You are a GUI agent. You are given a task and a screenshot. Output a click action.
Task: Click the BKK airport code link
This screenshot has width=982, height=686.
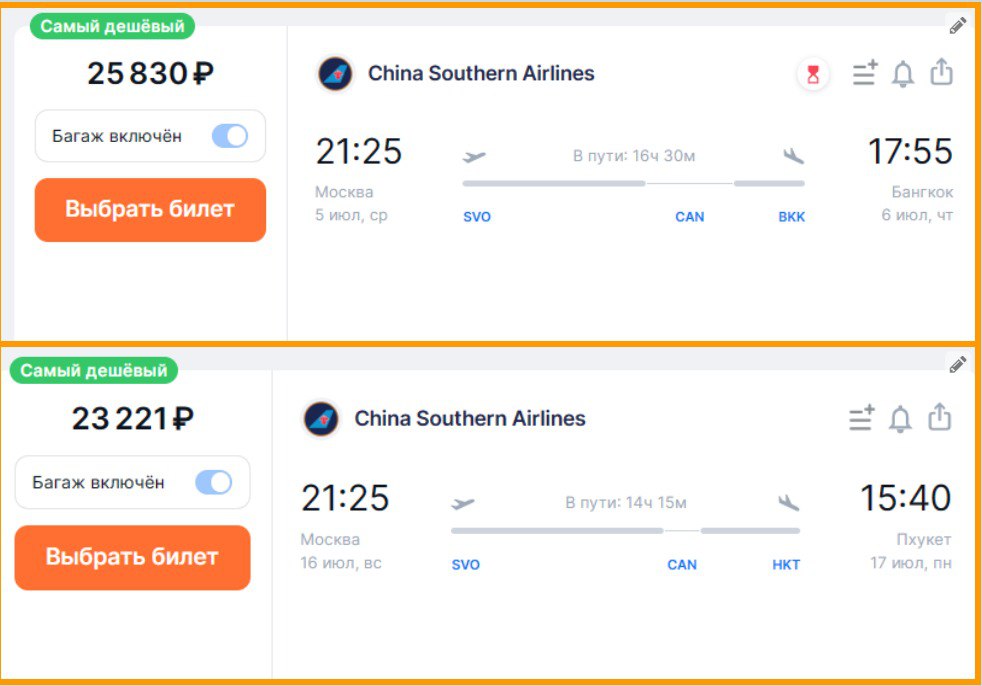(x=792, y=217)
